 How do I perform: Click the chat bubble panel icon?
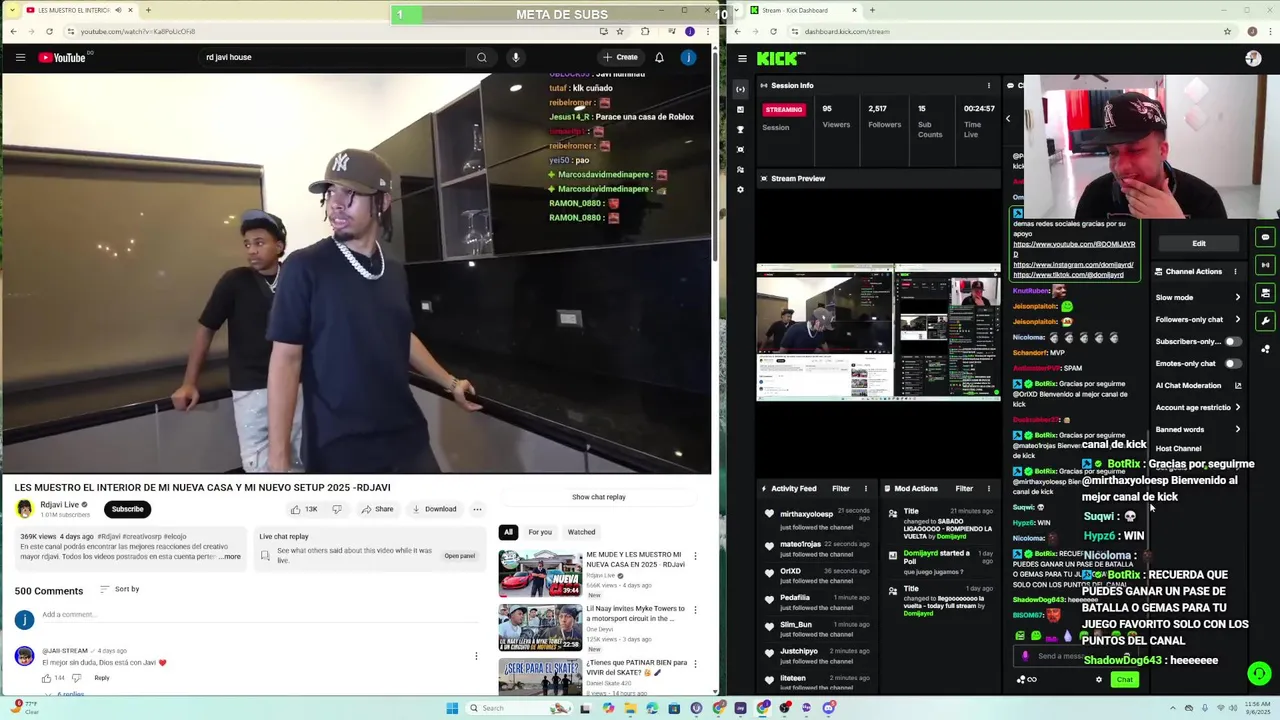click(x=1265, y=237)
